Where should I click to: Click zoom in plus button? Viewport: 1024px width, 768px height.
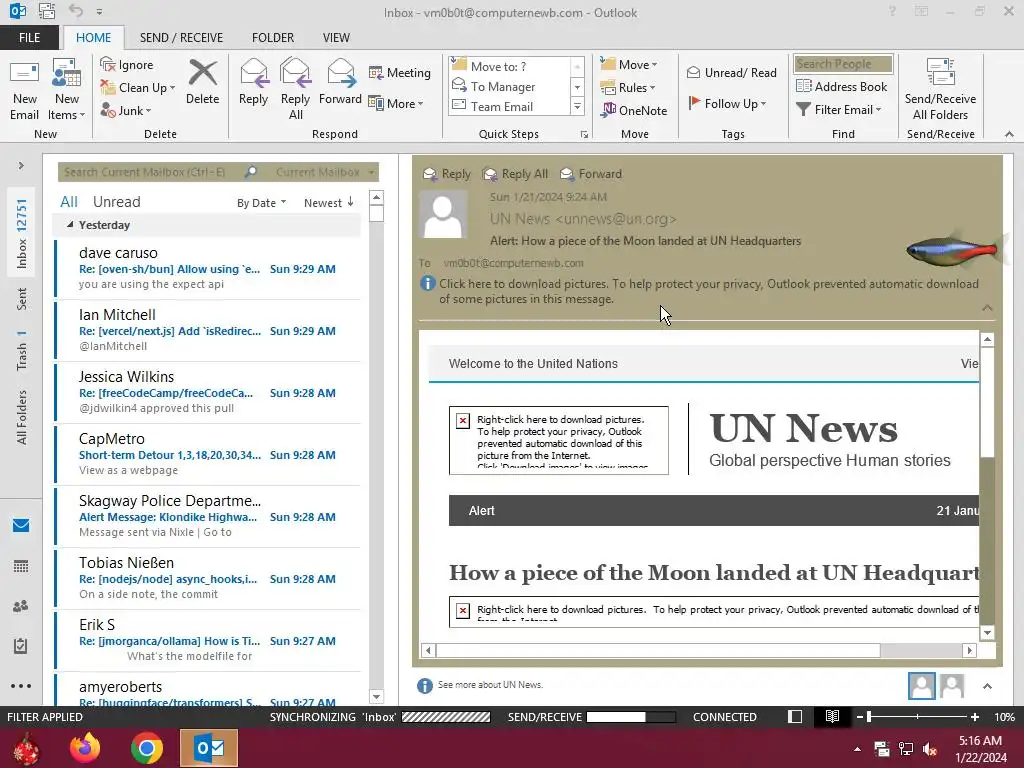pos(974,717)
